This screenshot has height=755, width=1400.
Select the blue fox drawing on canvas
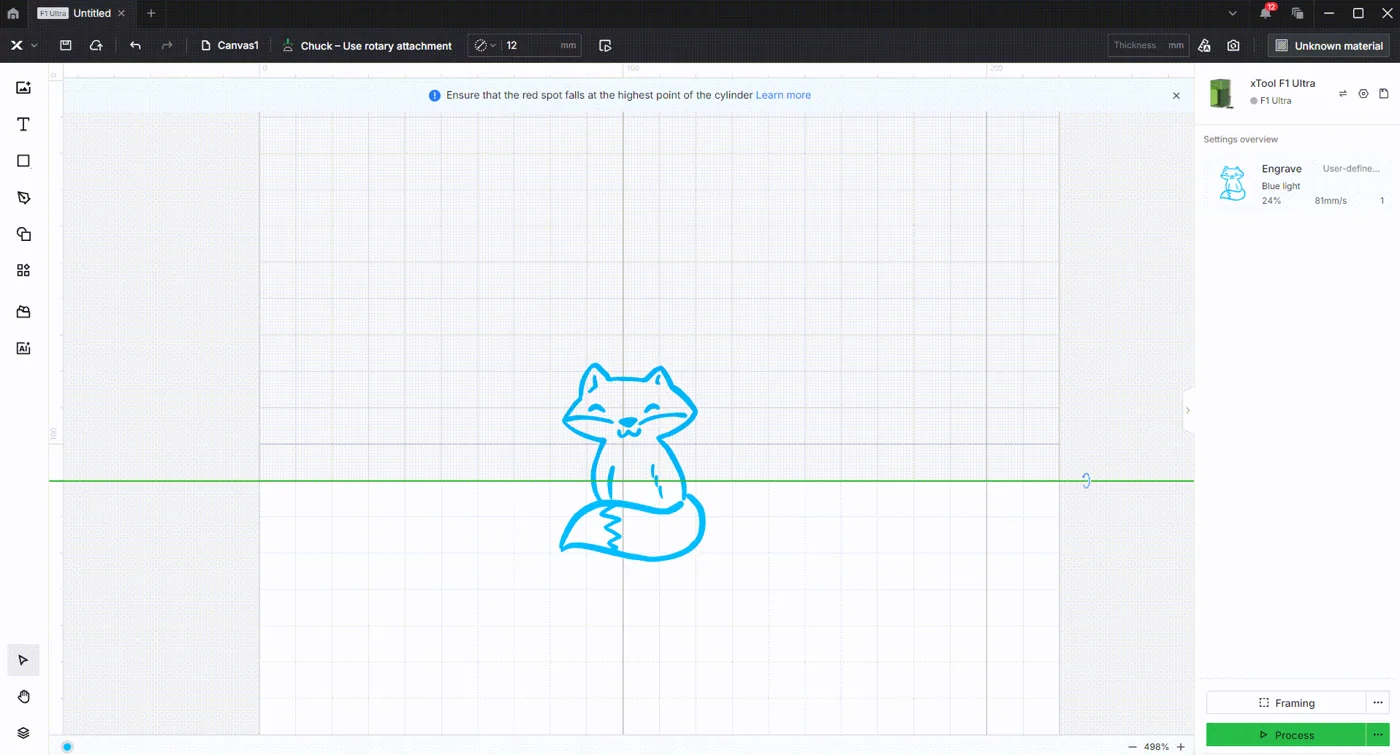point(633,462)
